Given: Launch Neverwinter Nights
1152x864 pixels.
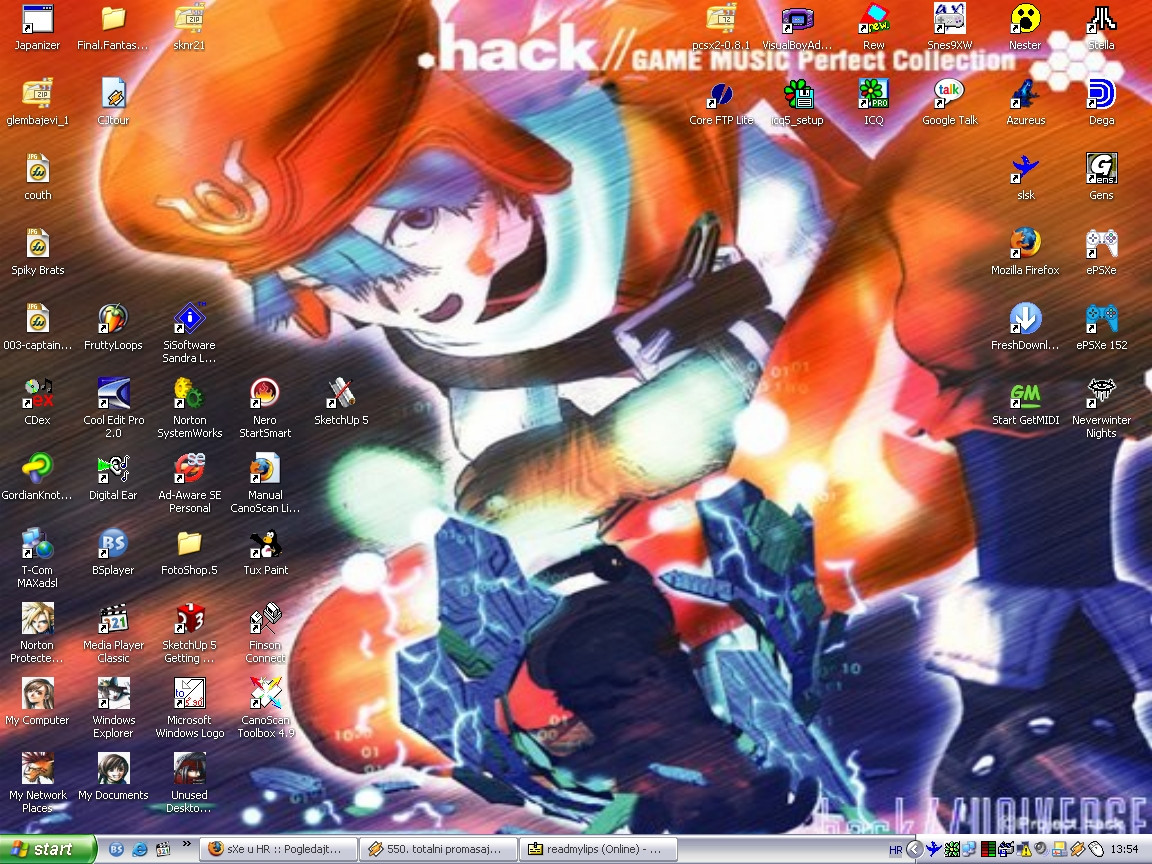Looking at the screenshot, I should [1101, 408].
